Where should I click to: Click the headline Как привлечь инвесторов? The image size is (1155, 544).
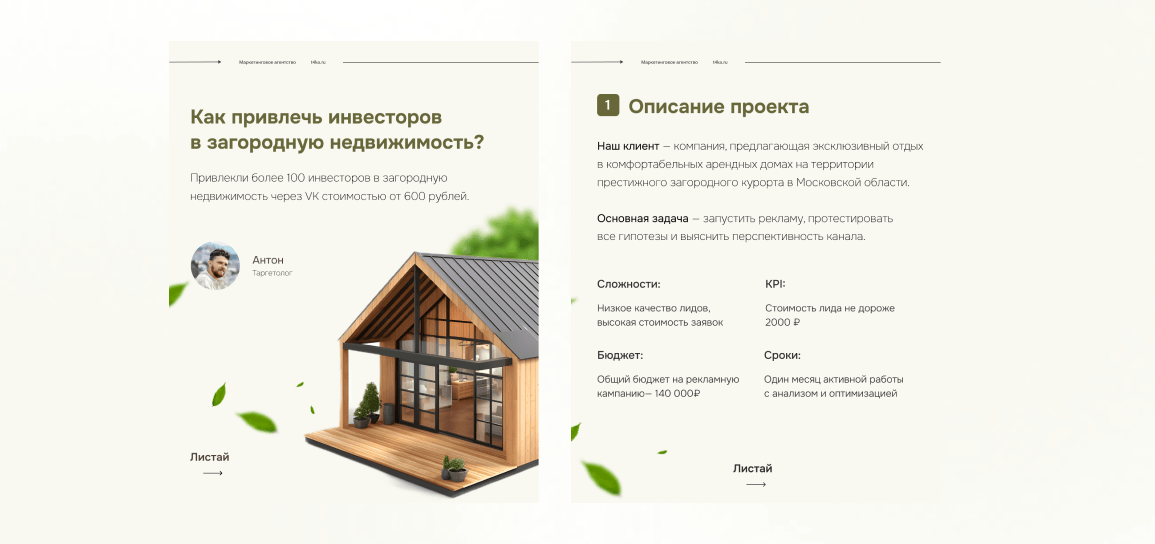[x=317, y=117]
